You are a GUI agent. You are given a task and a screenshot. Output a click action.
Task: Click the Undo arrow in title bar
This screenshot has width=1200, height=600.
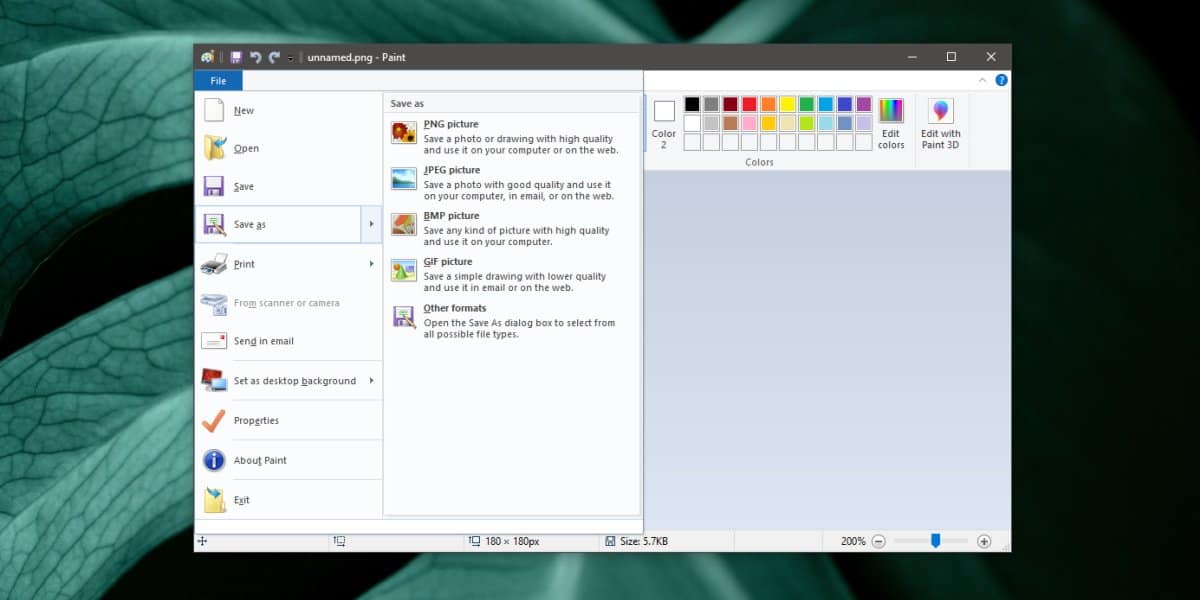coord(255,58)
